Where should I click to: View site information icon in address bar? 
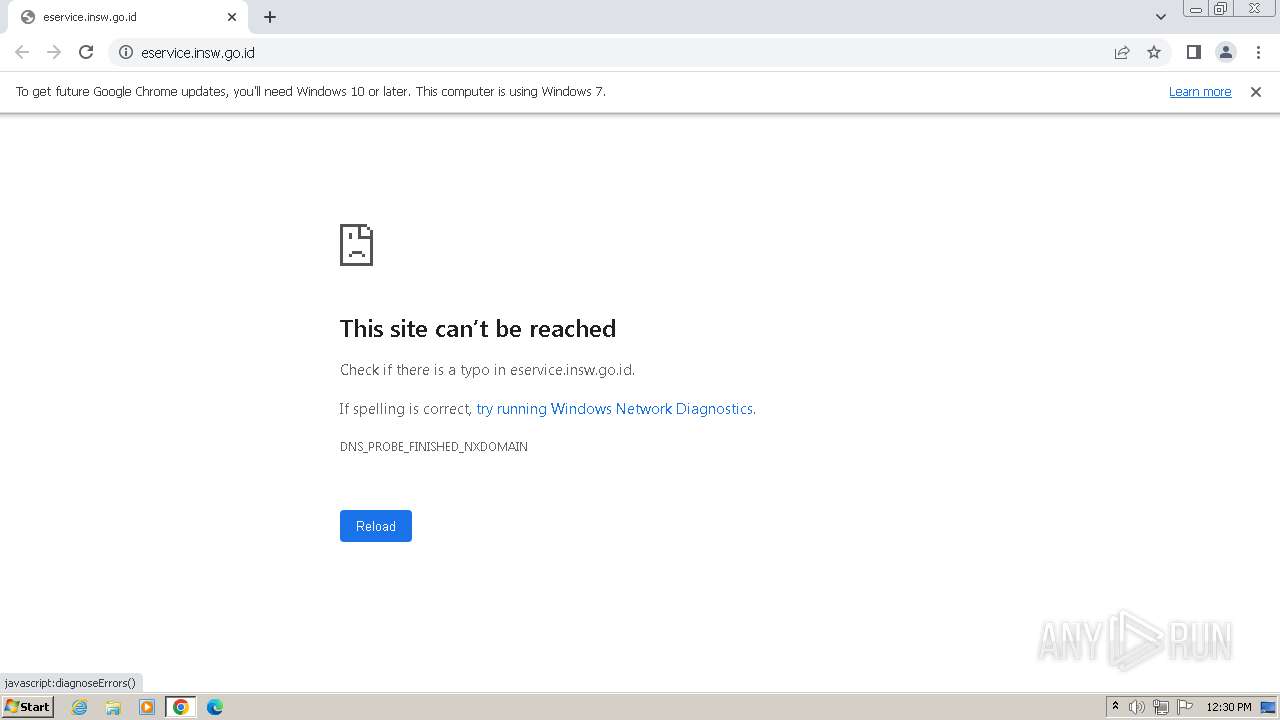click(x=126, y=52)
